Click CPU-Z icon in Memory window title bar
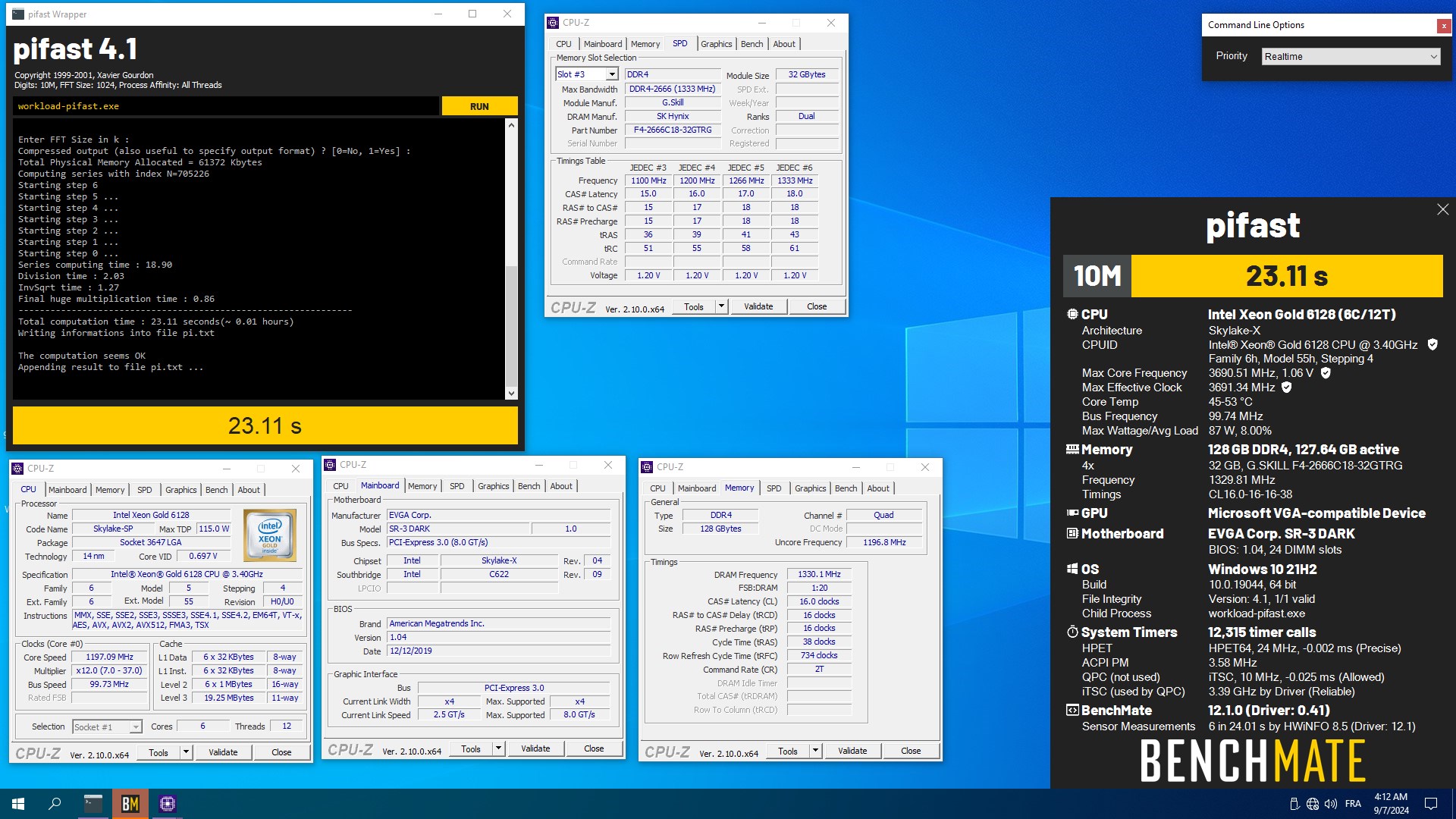The width and height of the screenshot is (1456, 819). 647,467
